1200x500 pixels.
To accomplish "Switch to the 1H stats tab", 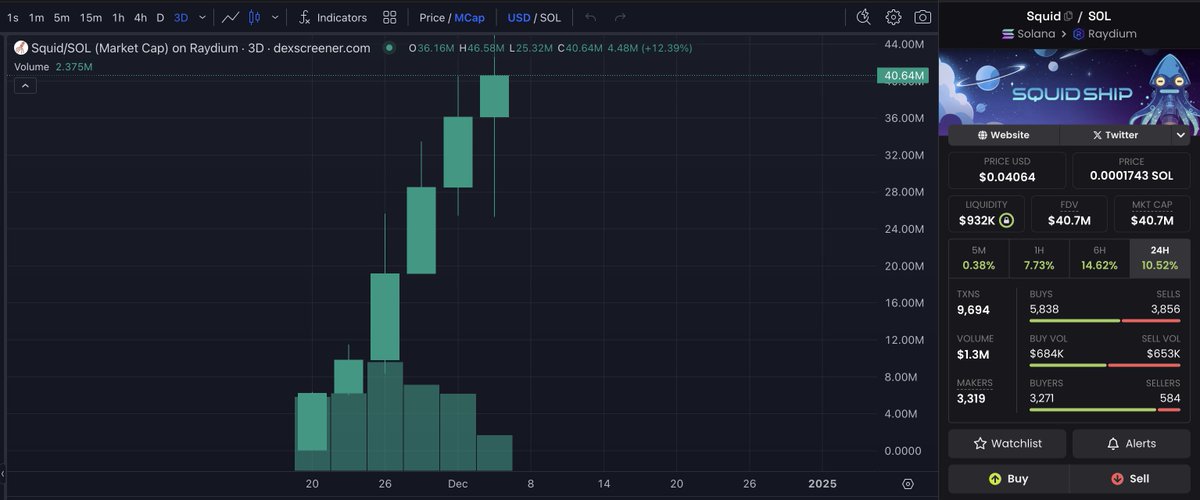I will 1039,258.
